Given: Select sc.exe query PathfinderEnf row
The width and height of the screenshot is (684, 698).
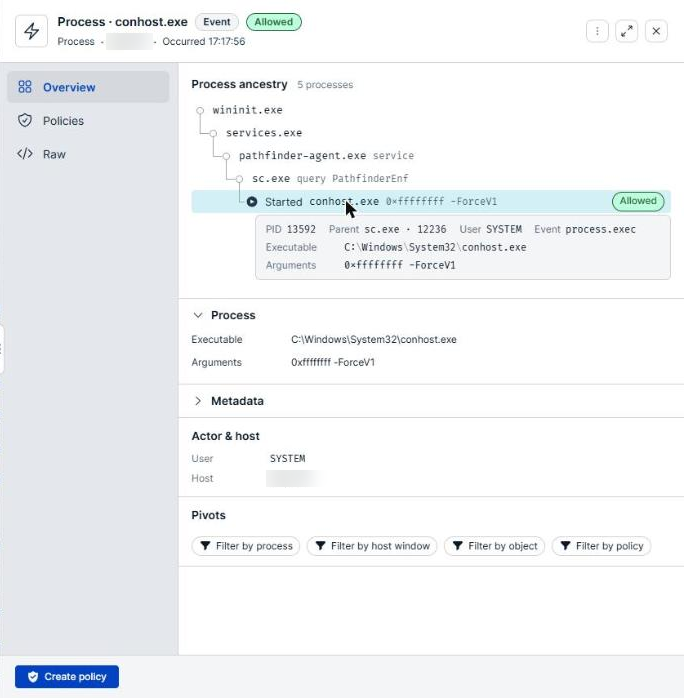Looking at the screenshot, I should point(330,179).
